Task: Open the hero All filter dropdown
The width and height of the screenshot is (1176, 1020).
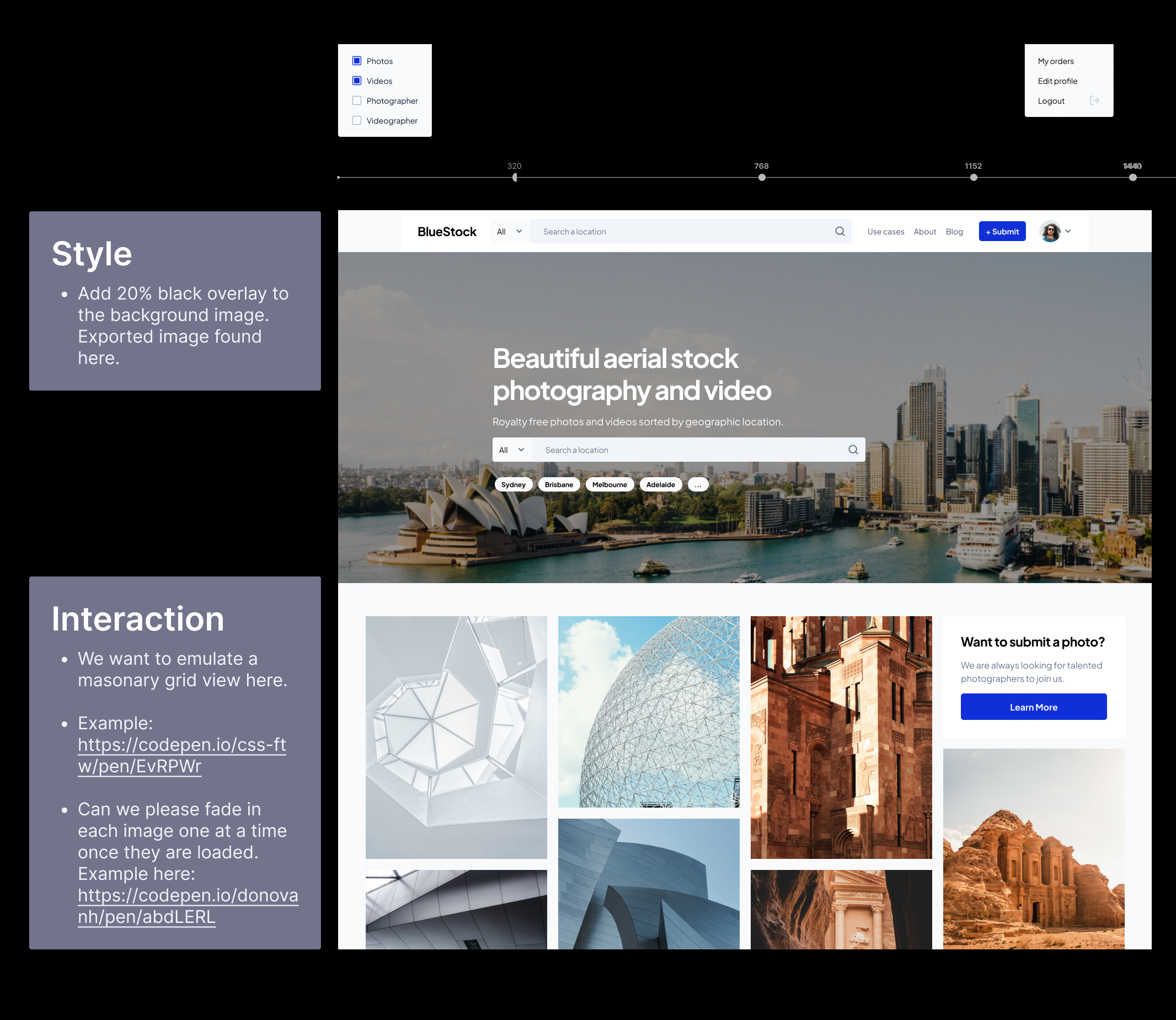Action: [x=512, y=450]
